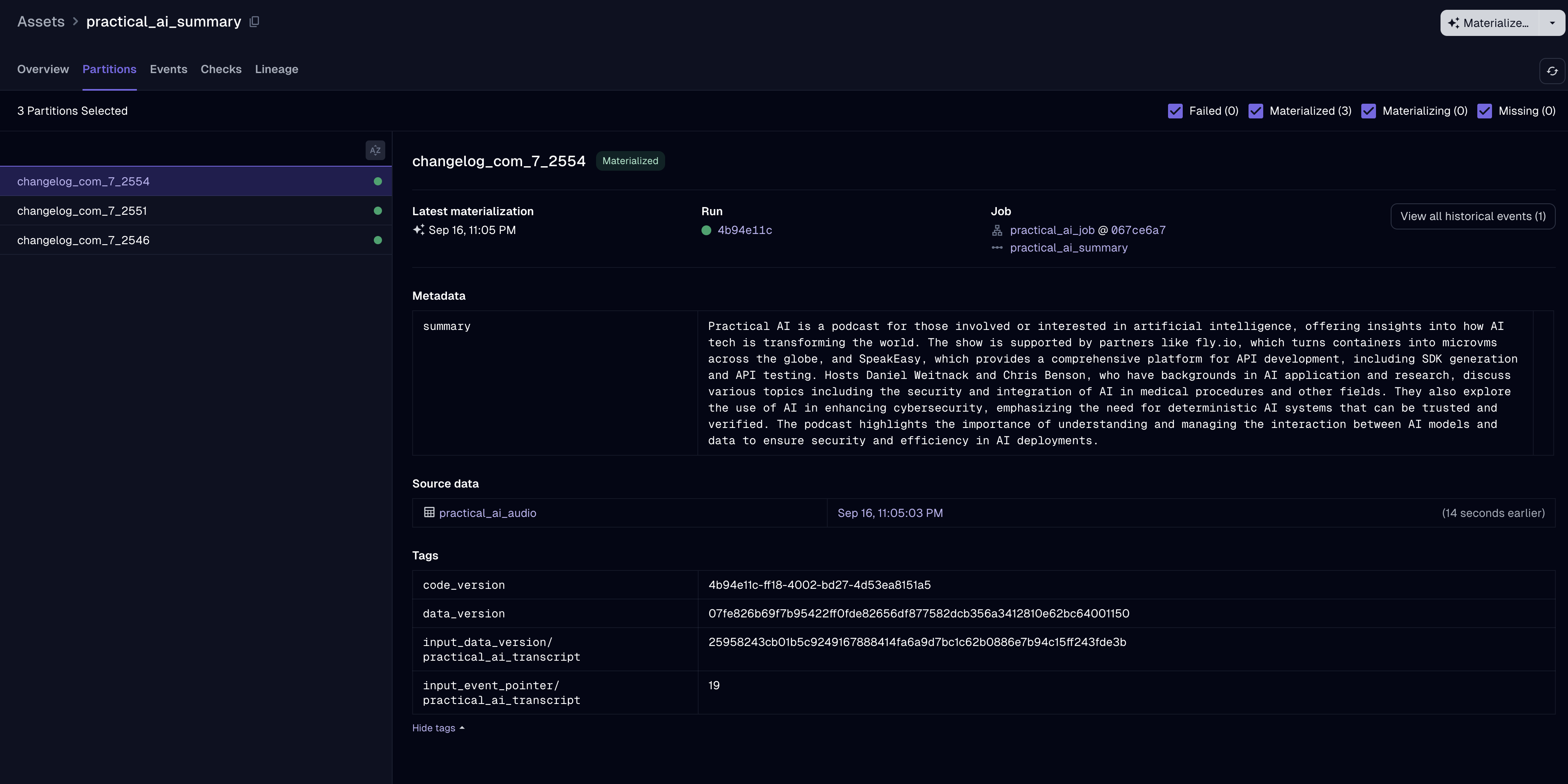Open practical_ai_job link

coord(1052,231)
